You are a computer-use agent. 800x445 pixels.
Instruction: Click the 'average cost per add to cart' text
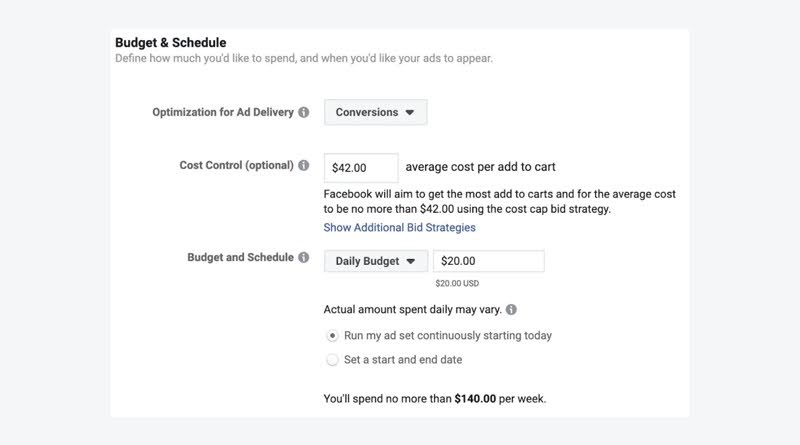(x=480, y=167)
